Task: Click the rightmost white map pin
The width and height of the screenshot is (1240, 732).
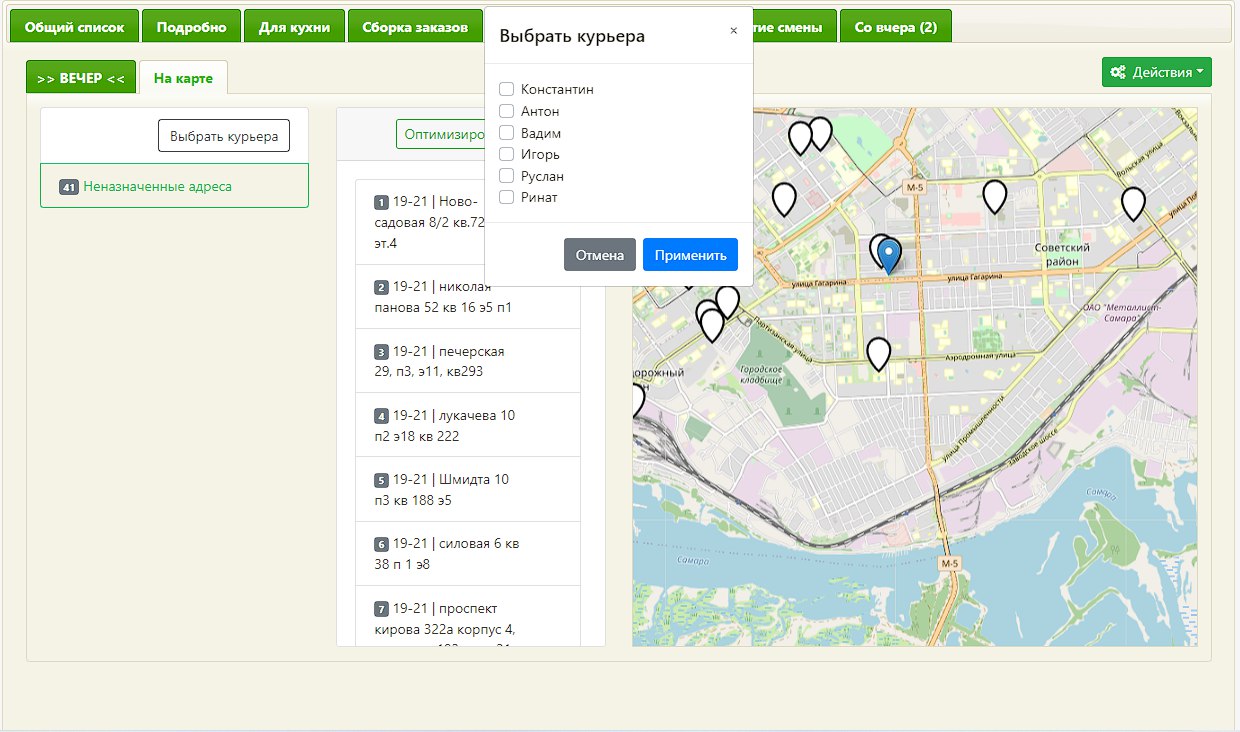Action: (x=1132, y=203)
